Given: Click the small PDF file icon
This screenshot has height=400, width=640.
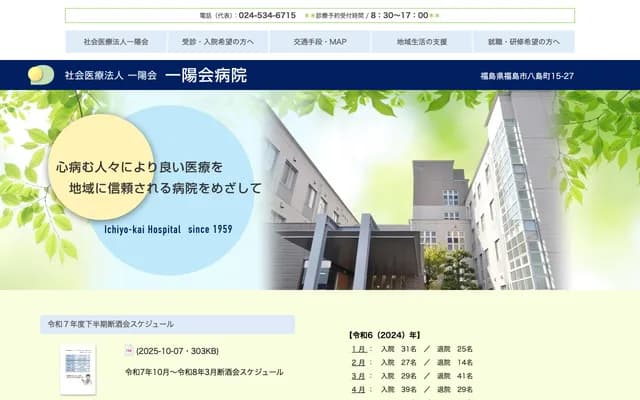Looking at the screenshot, I should click(x=128, y=351).
